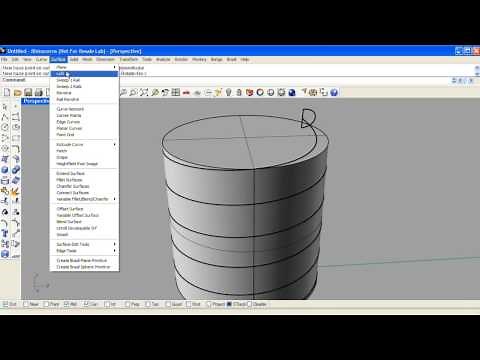
Task: Open the File menu
Action: click(x=4, y=60)
